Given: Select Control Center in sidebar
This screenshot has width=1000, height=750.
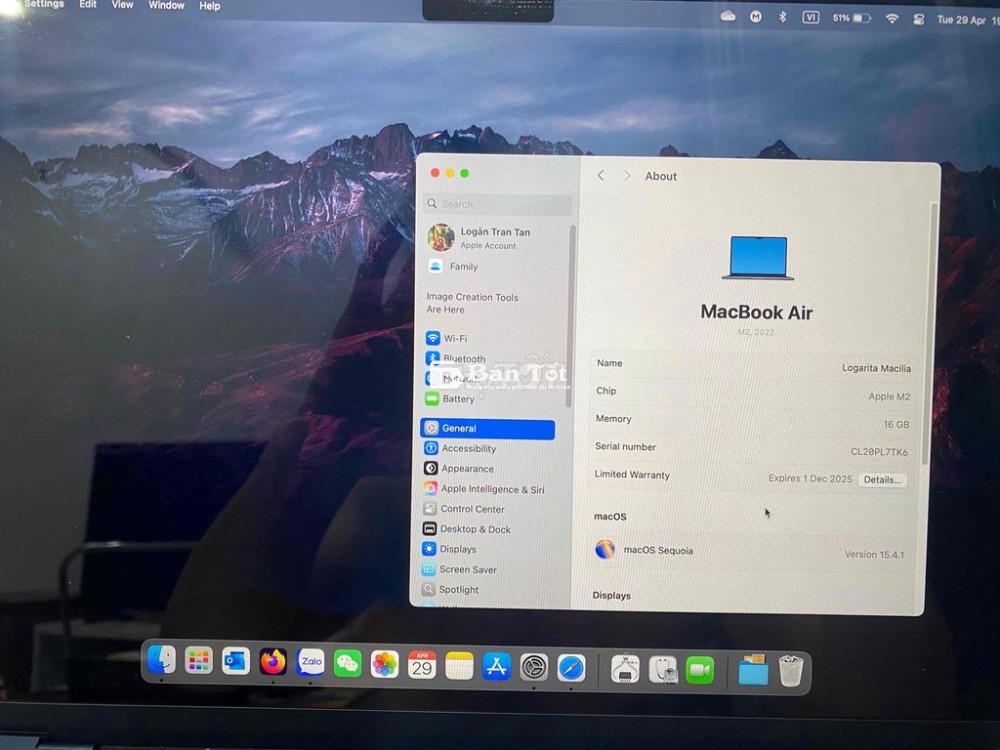Looking at the screenshot, I should pyautogui.click(x=464, y=509).
